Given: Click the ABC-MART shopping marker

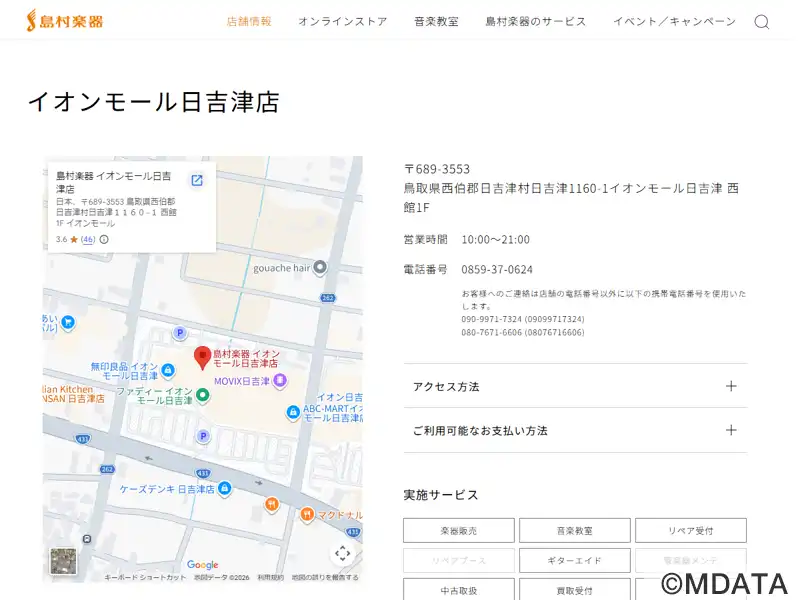Looking at the screenshot, I should point(293,412).
